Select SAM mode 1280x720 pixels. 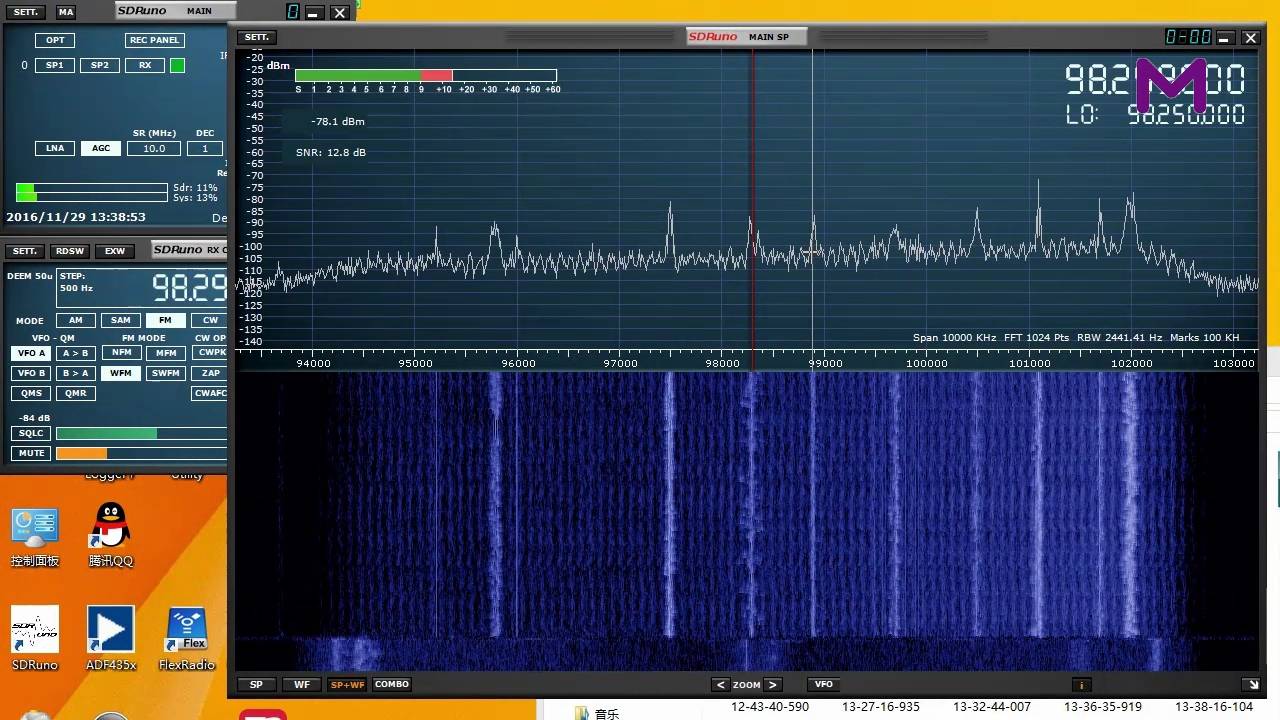tap(121, 320)
